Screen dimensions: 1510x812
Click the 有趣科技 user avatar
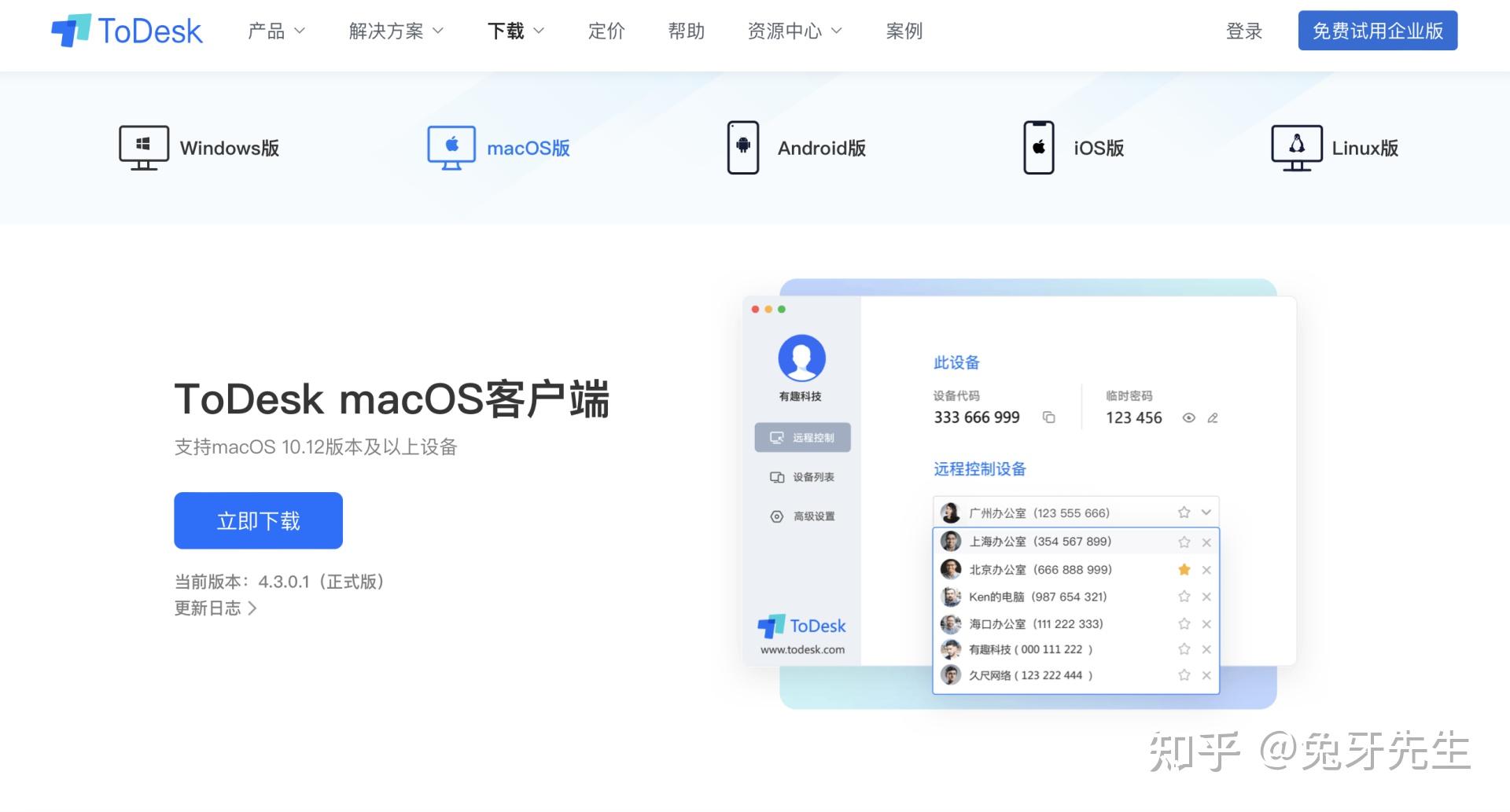801,358
